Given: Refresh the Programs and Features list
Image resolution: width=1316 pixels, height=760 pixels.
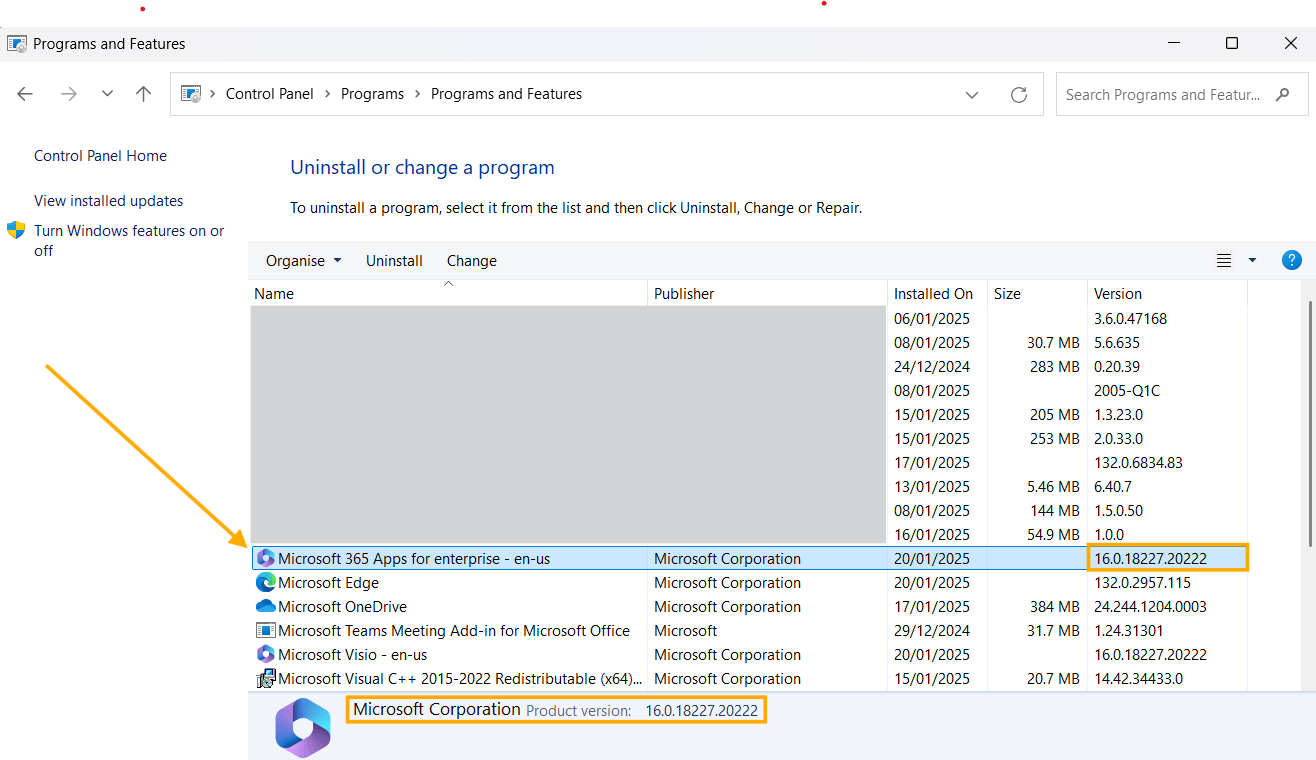Looking at the screenshot, I should [1019, 94].
